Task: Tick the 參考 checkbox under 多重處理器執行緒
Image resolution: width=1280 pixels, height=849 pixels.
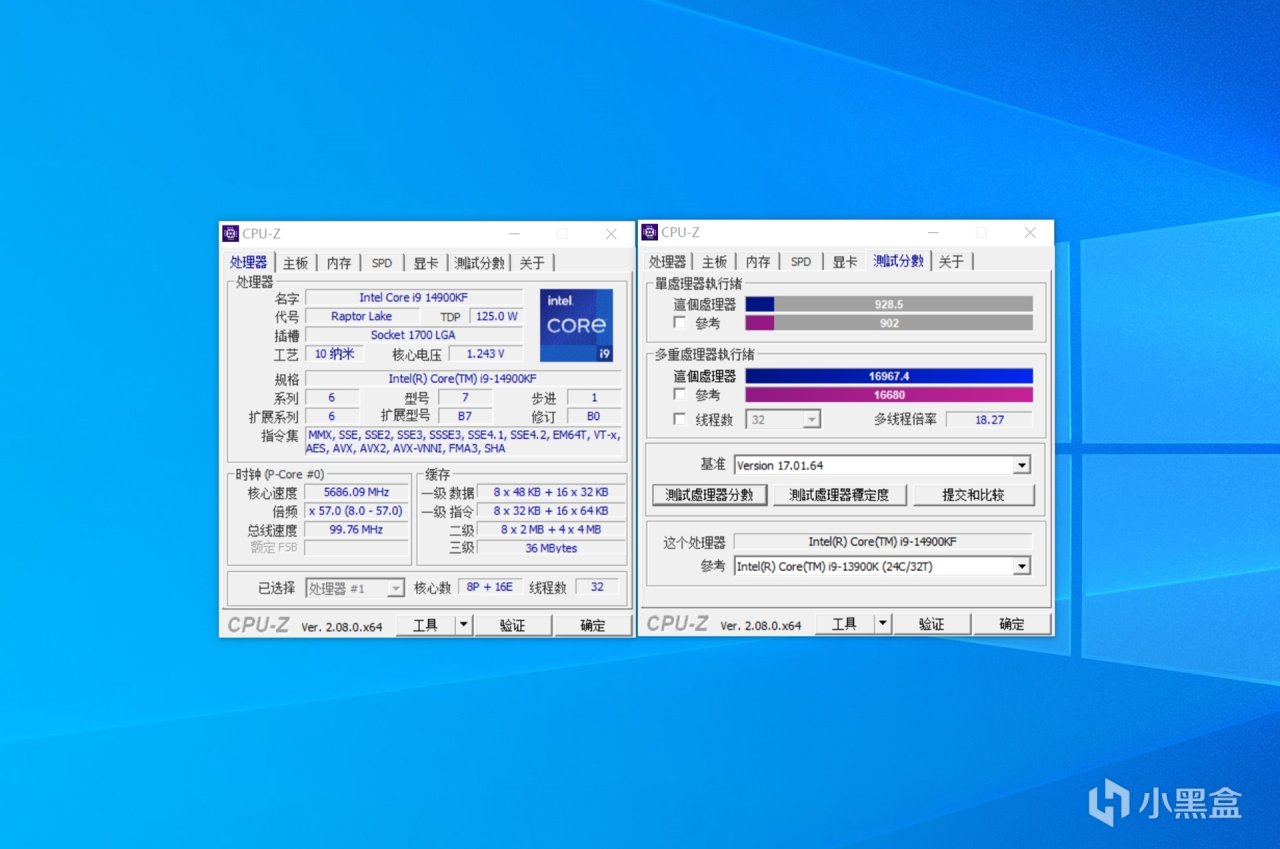Action: [680, 395]
